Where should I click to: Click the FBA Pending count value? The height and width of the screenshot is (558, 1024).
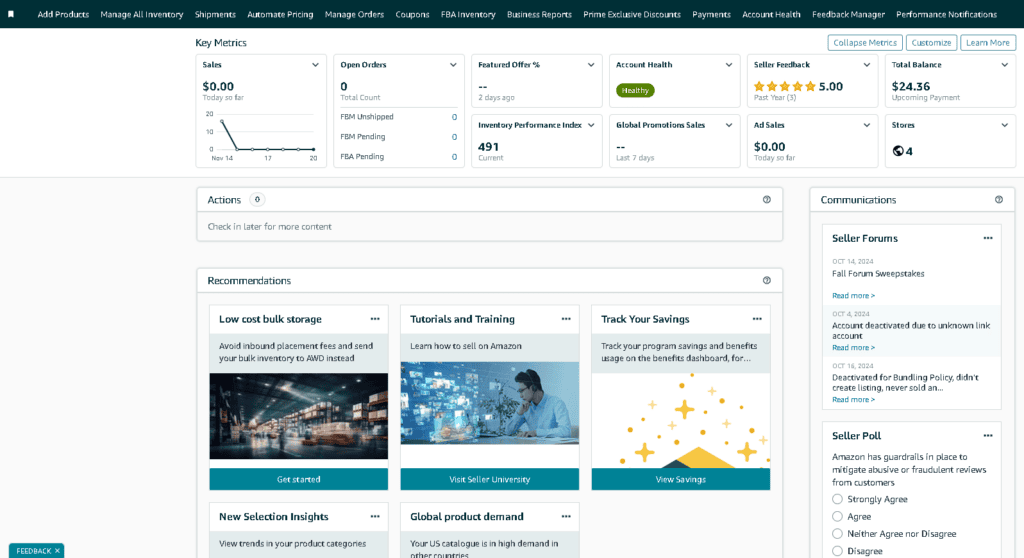click(x=455, y=157)
